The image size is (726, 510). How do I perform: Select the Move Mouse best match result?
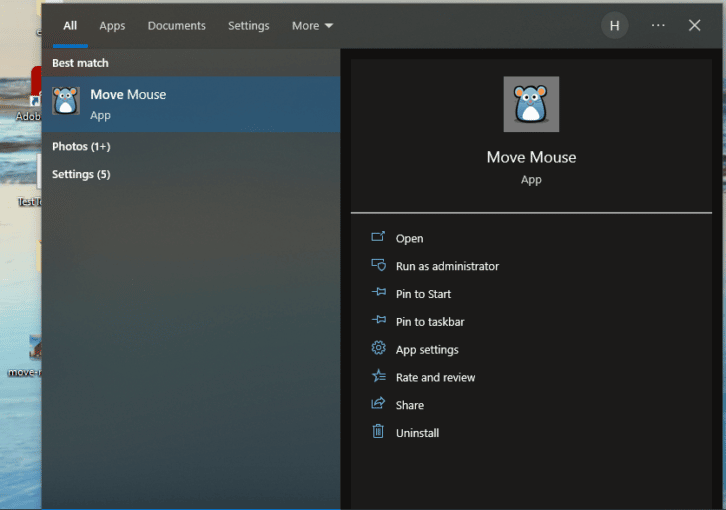tap(190, 104)
